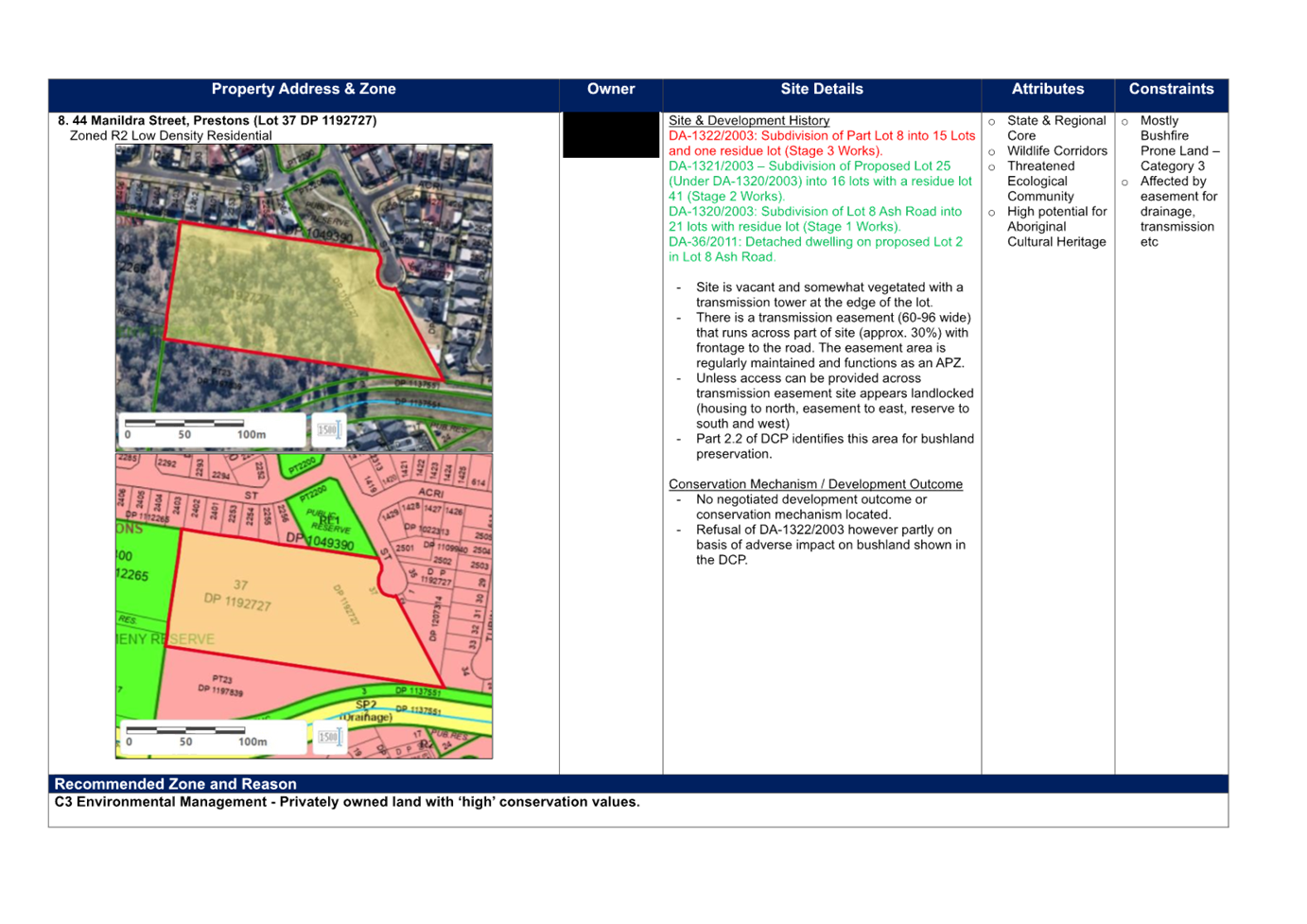Click the scale icon on the zoning map

(328, 737)
